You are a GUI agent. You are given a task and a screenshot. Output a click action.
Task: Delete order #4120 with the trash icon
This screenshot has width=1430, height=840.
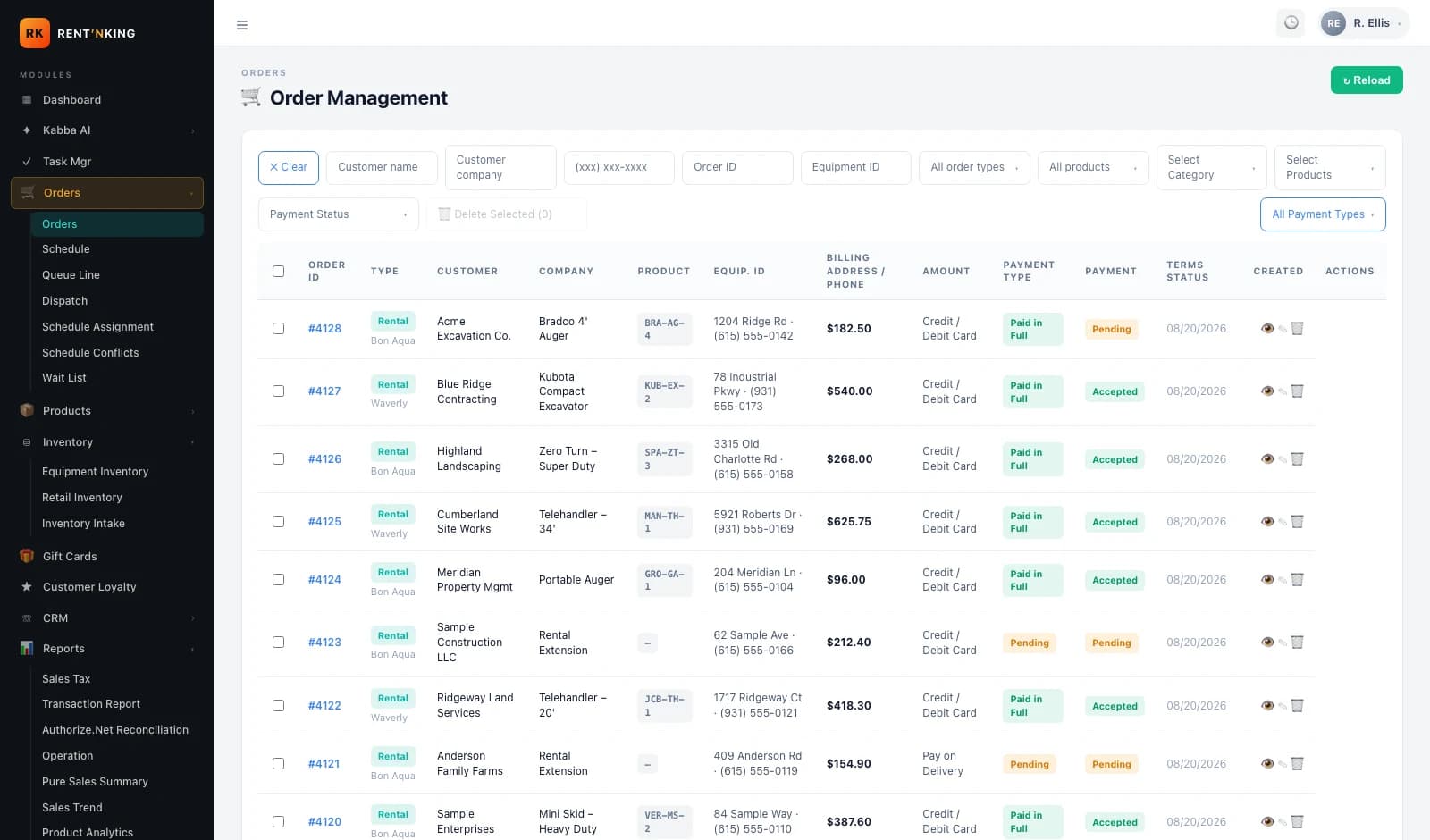pos(1298,822)
